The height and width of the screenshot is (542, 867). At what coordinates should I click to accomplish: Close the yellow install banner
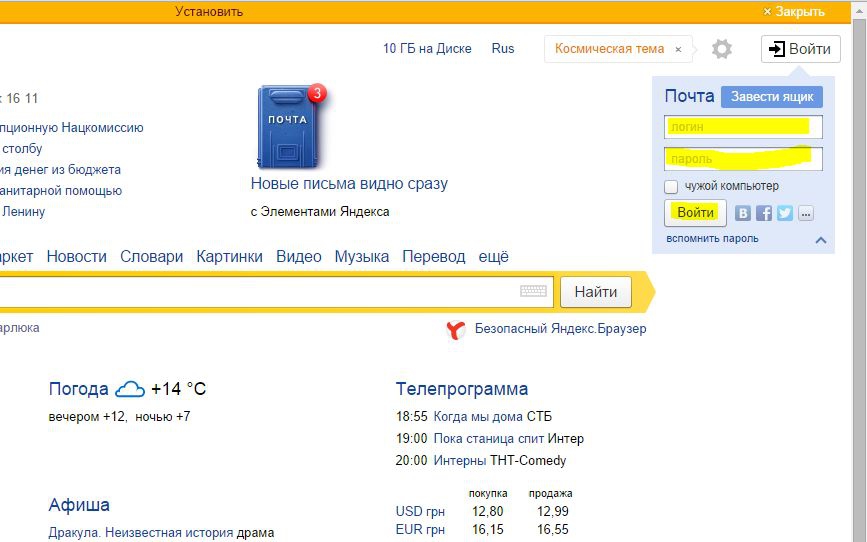coord(794,12)
